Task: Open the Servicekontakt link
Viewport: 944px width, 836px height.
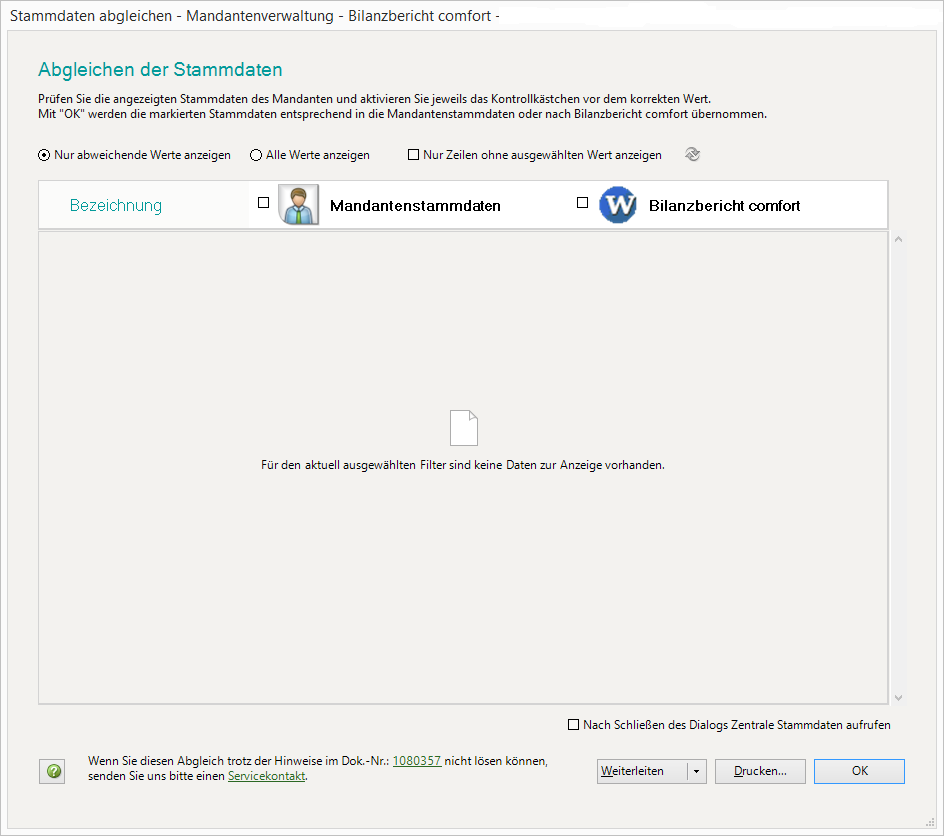Action: [266, 776]
